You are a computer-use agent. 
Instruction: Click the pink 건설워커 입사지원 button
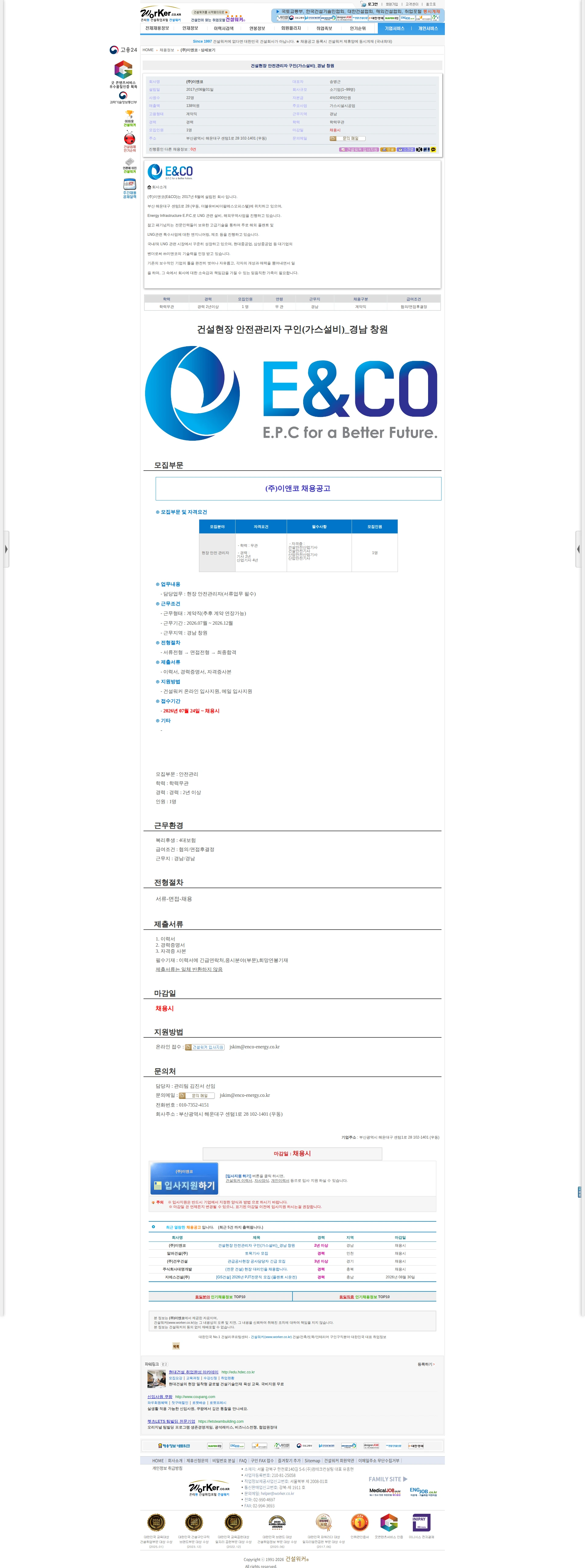pos(359,149)
